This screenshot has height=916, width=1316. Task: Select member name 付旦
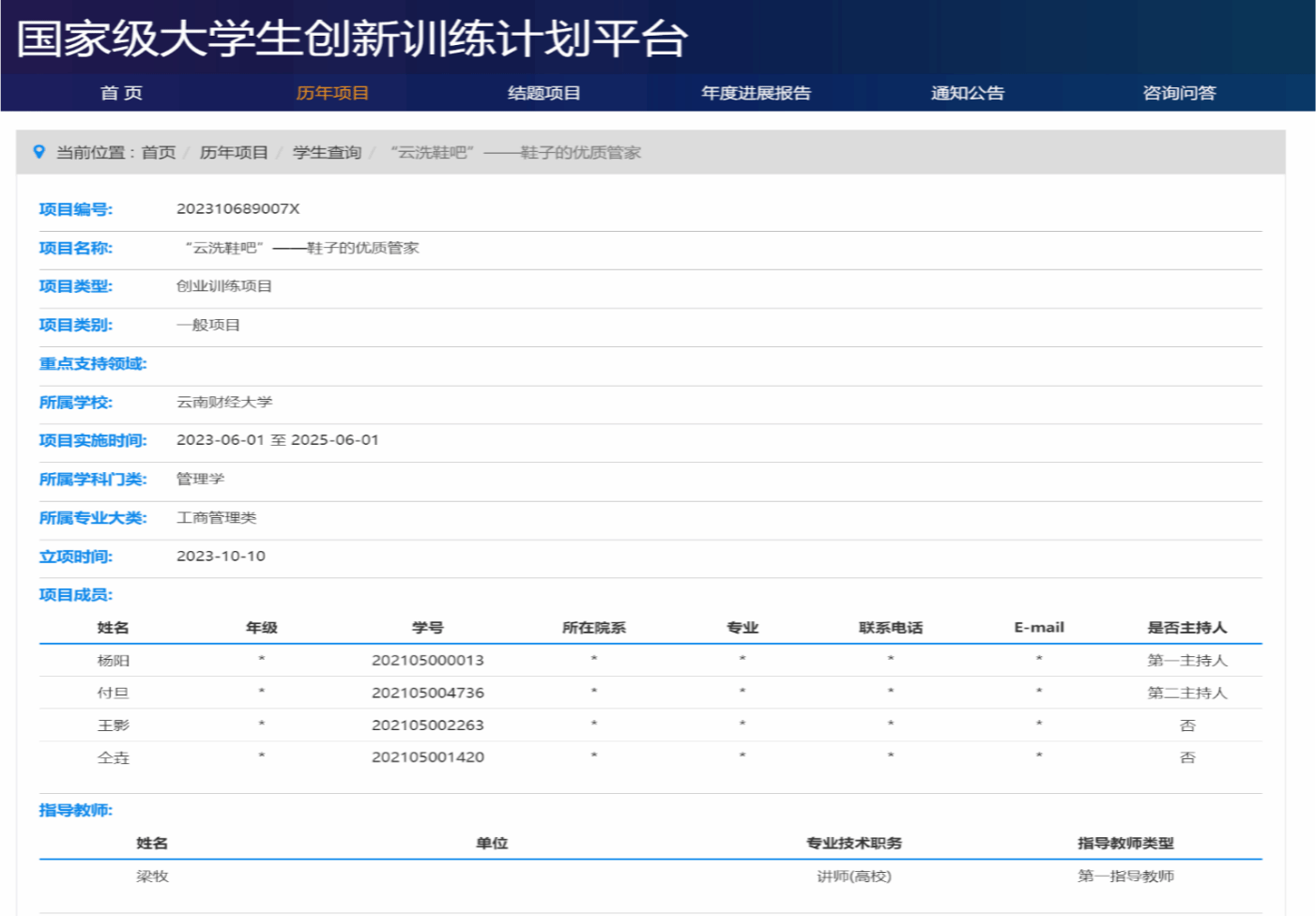click(x=114, y=693)
